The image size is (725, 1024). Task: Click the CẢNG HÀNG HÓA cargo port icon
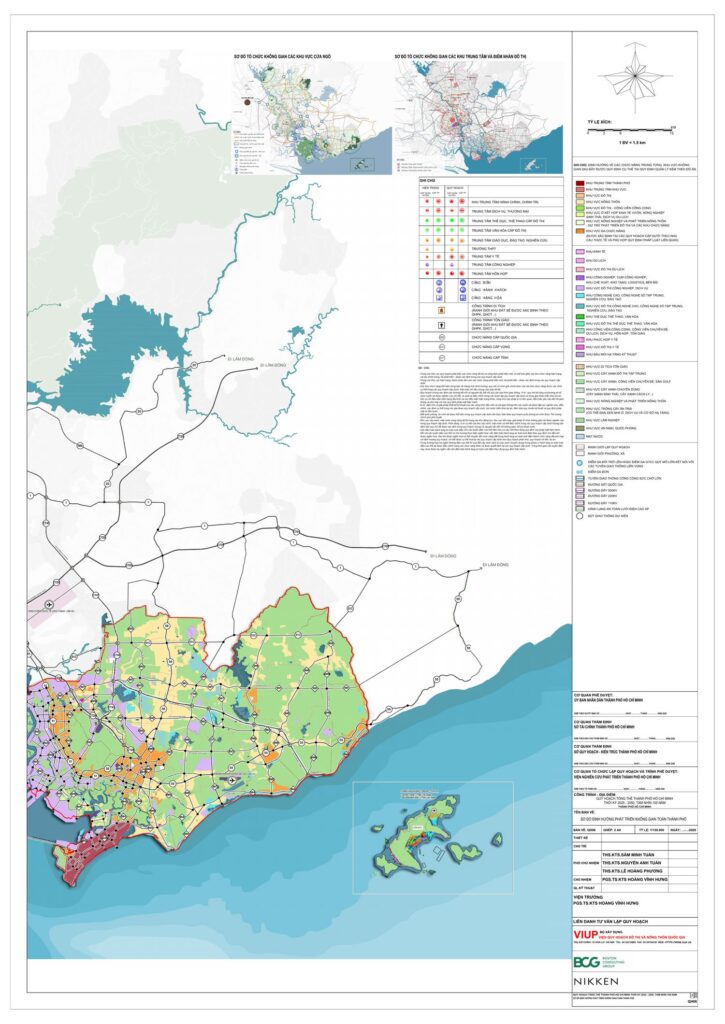pos(462,298)
